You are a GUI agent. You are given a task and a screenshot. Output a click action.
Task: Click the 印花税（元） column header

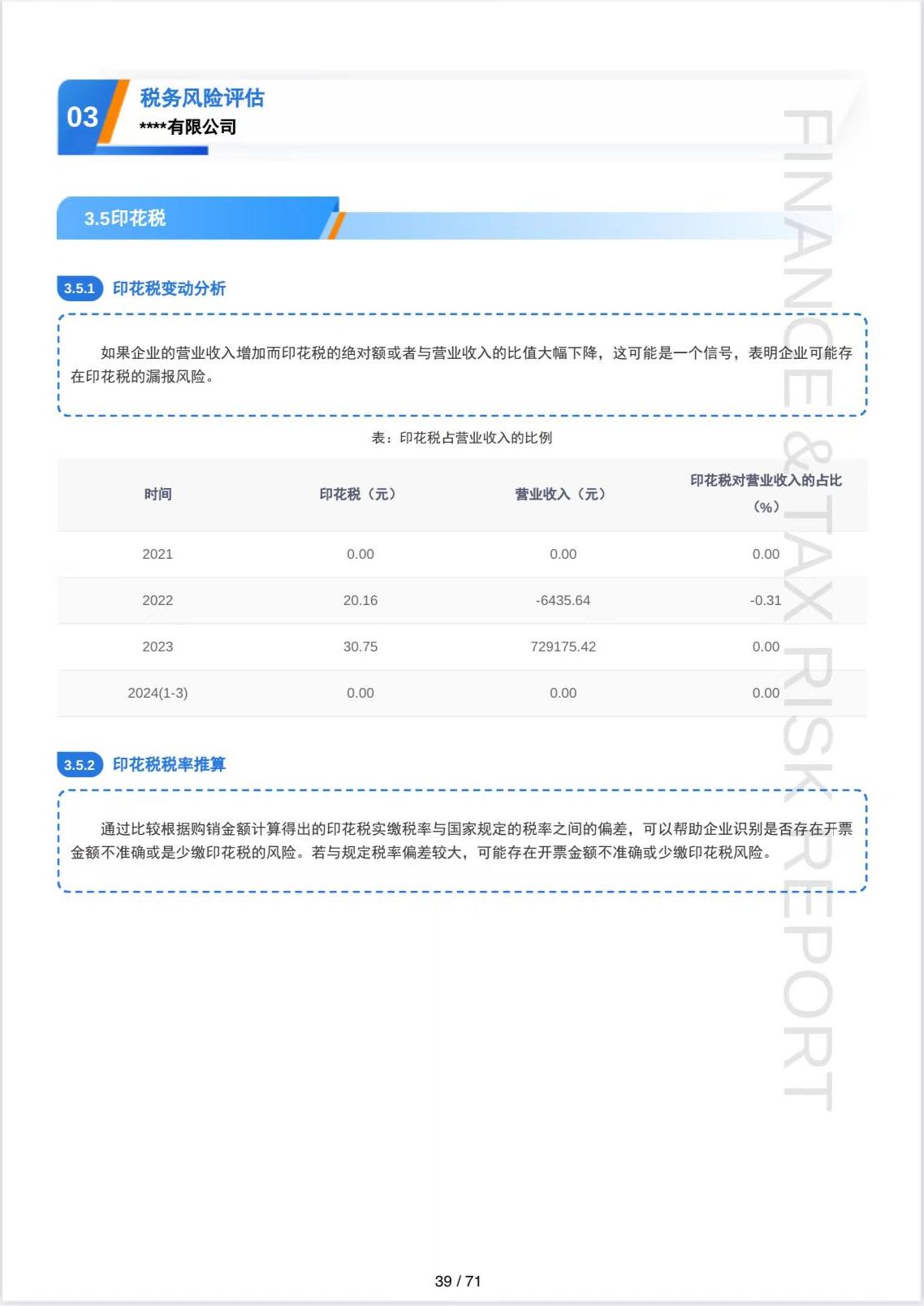click(x=361, y=494)
